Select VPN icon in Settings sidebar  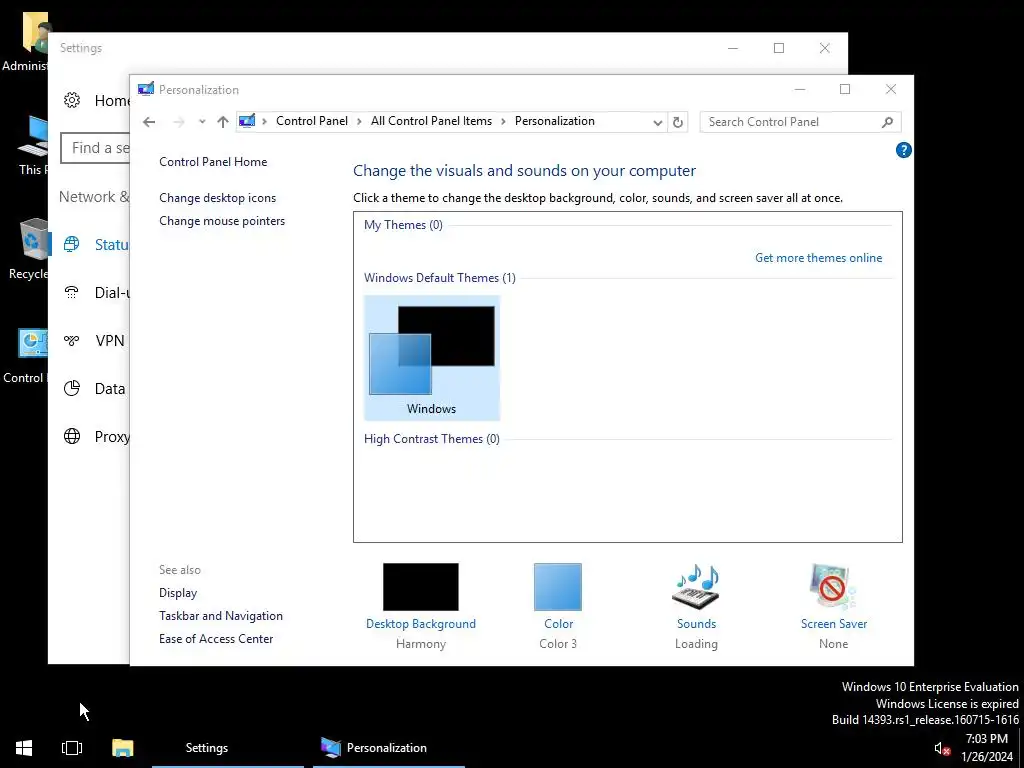(x=72, y=340)
